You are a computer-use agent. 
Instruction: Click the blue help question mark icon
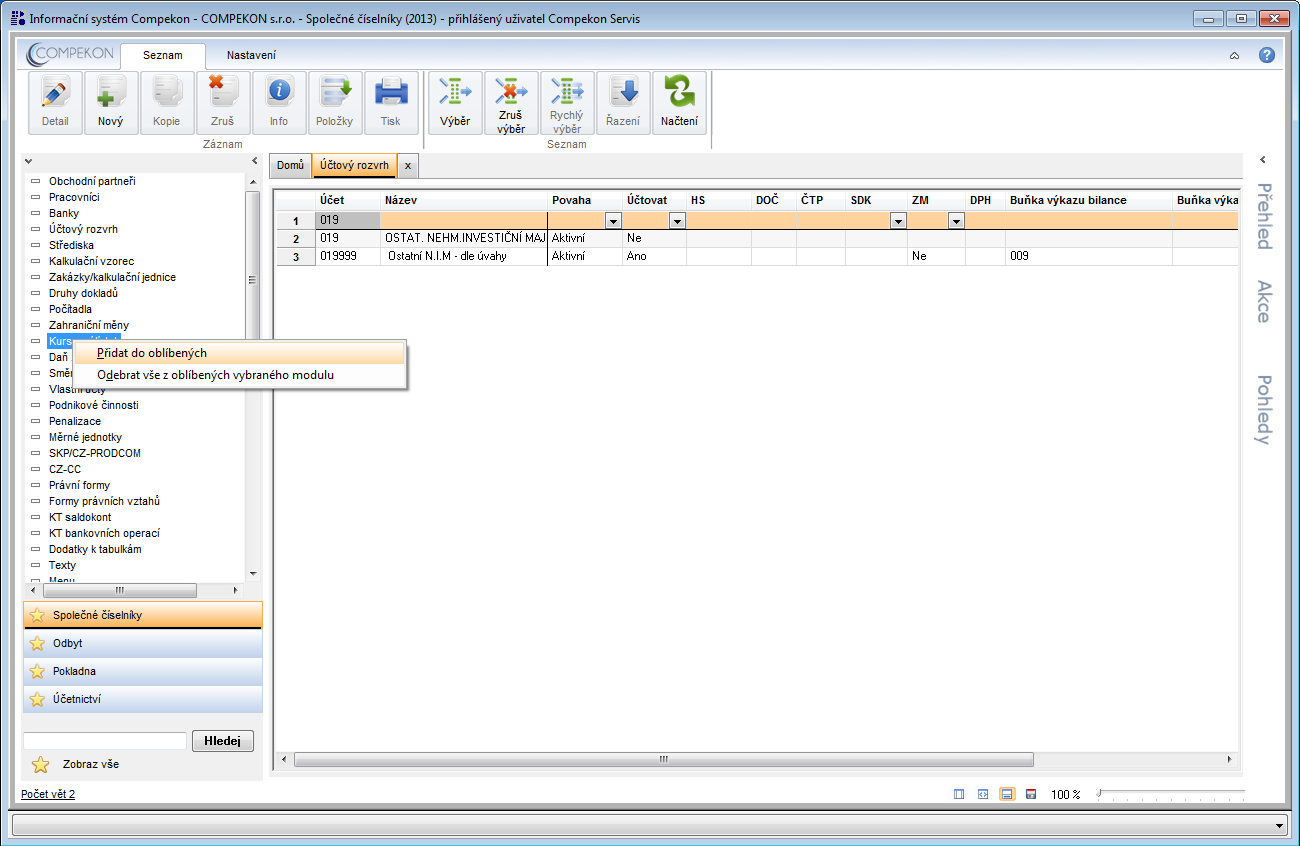[1266, 55]
